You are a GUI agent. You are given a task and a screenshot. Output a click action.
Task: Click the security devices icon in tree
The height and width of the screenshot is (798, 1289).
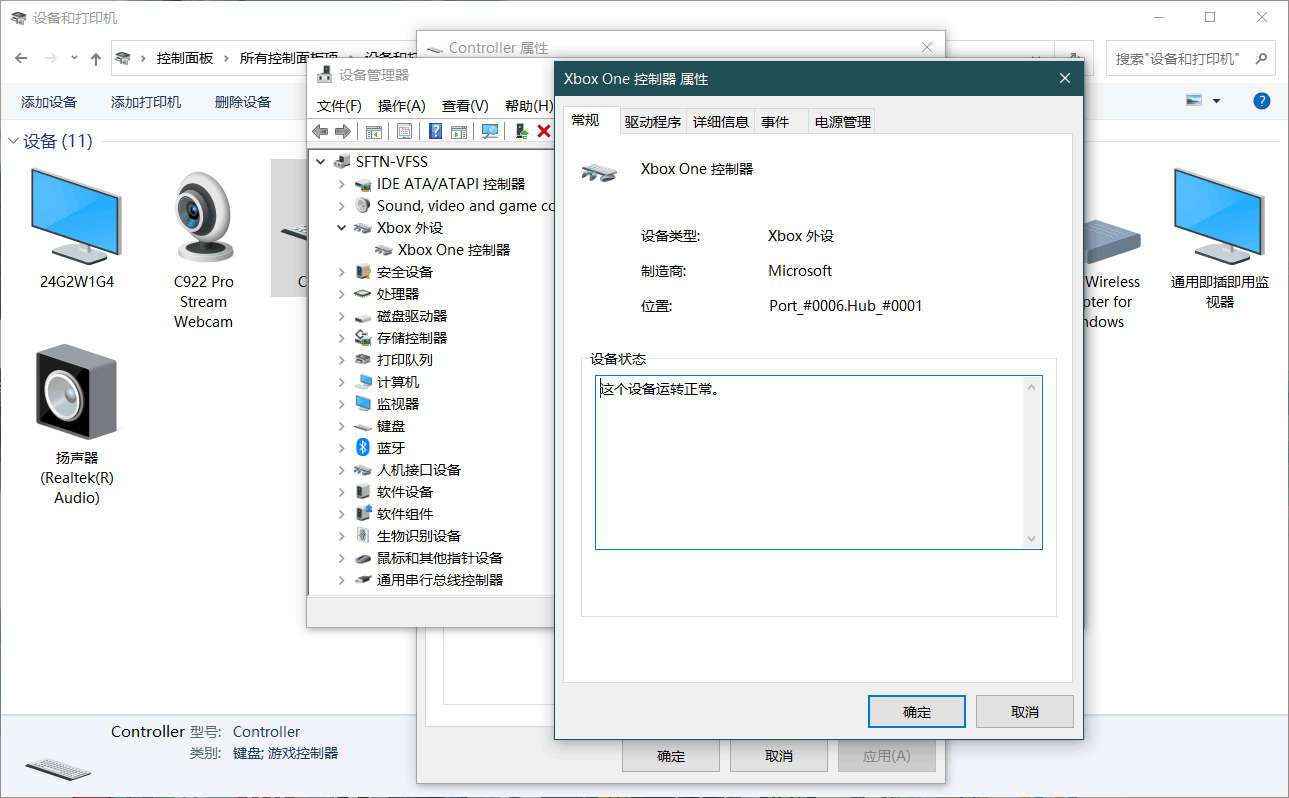(364, 272)
